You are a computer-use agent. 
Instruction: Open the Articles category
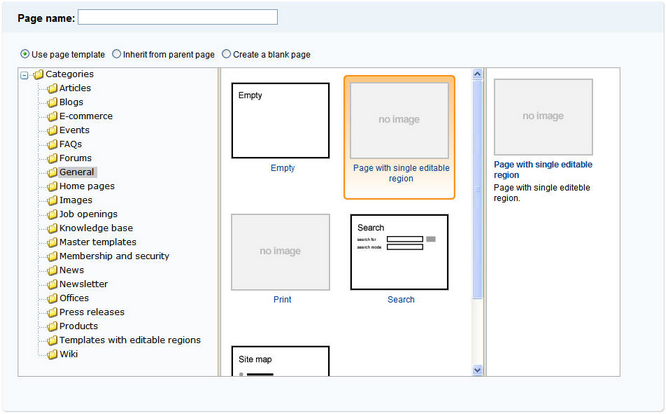pos(75,88)
